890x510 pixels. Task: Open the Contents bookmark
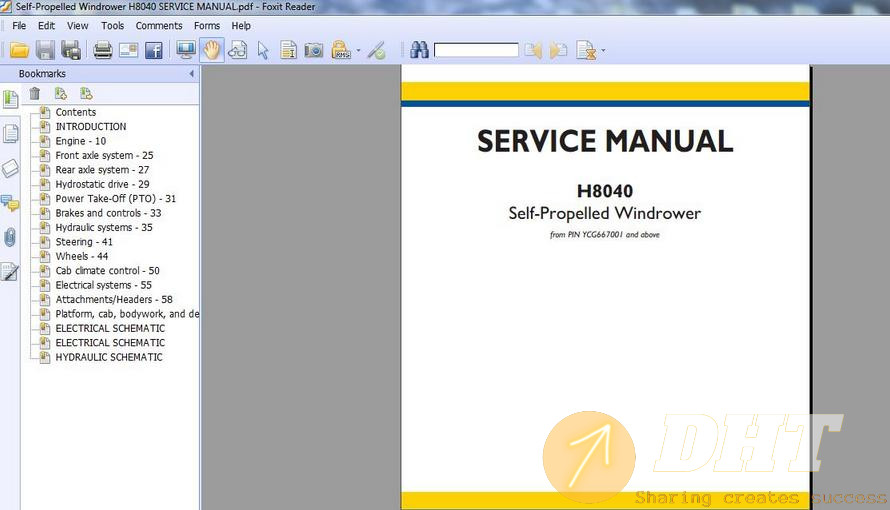75,112
